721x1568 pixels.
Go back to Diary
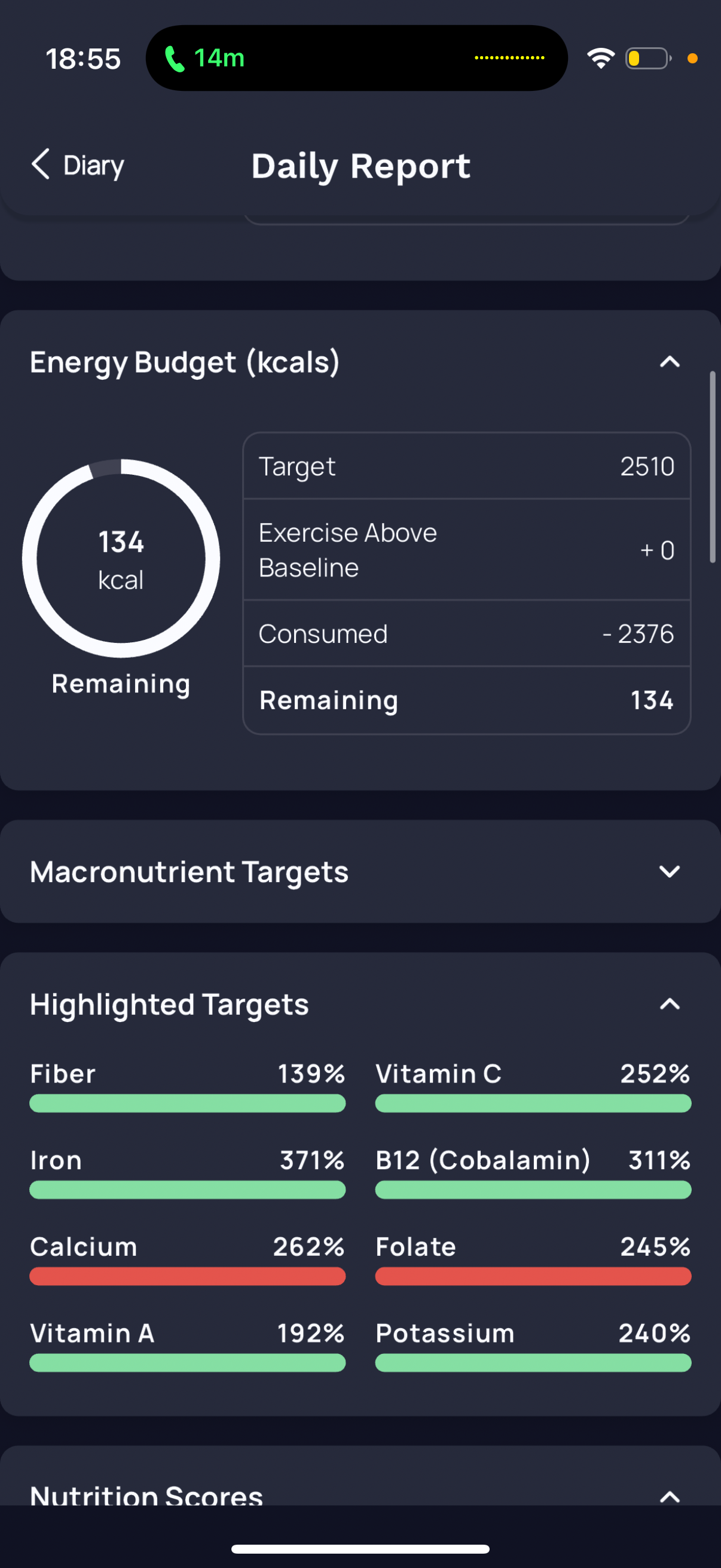[x=77, y=164]
